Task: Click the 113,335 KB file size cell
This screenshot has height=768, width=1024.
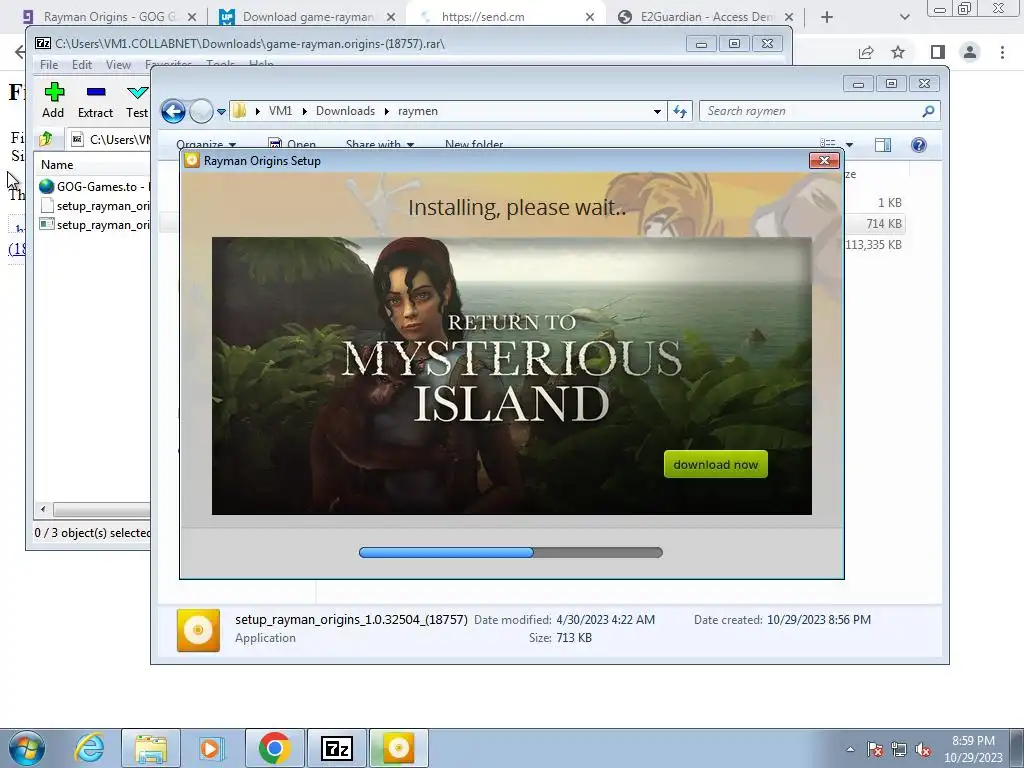Action: click(x=874, y=244)
